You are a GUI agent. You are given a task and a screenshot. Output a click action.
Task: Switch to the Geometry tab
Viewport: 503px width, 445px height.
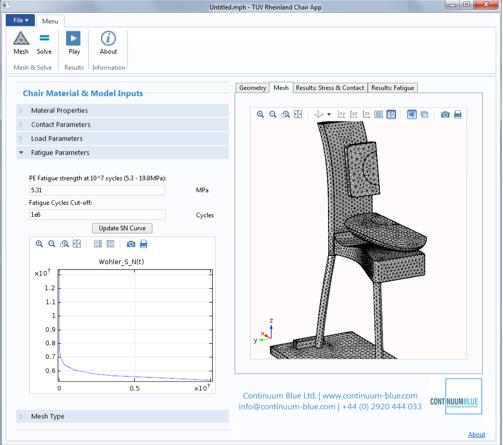click(x=252, y=88)
